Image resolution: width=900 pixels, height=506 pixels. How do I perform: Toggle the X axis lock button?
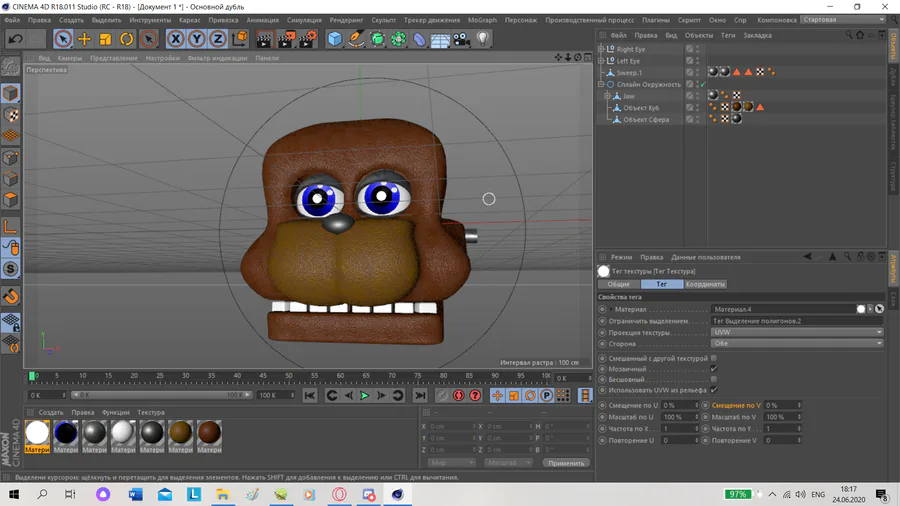tap(175, 39)
